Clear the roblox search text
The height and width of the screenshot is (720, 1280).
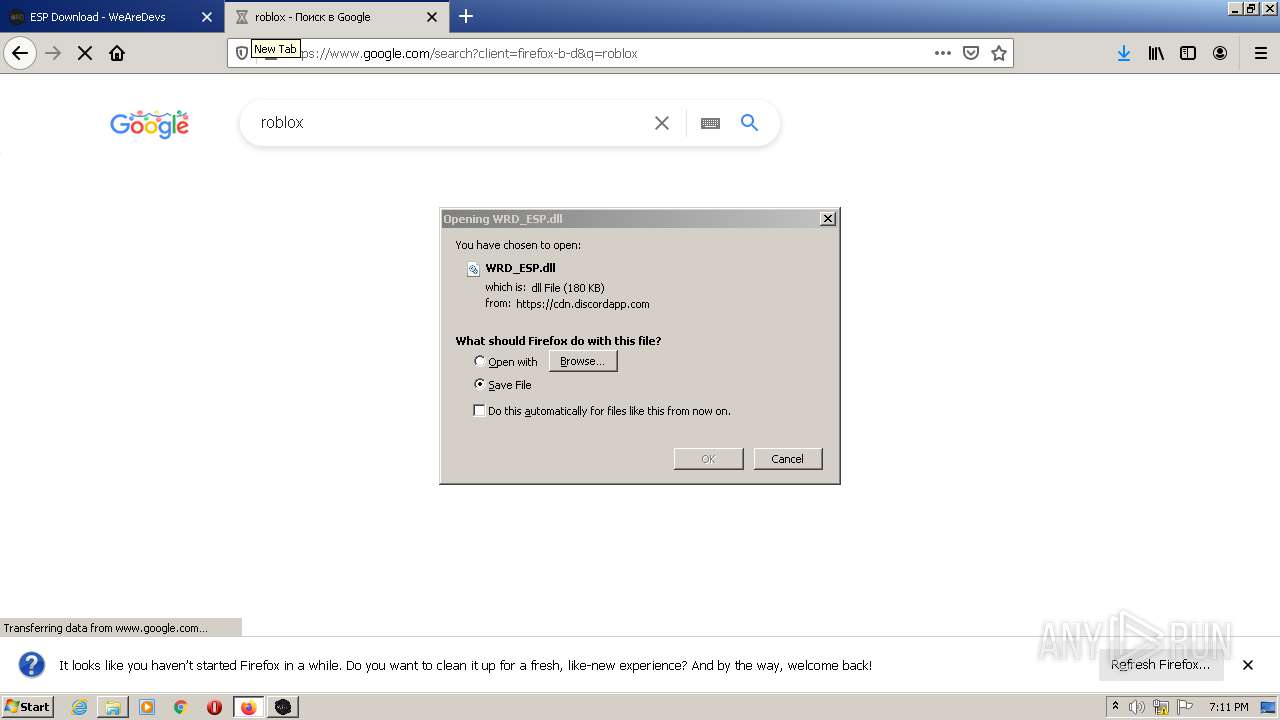pyautogui.click(x=662, y=123)
